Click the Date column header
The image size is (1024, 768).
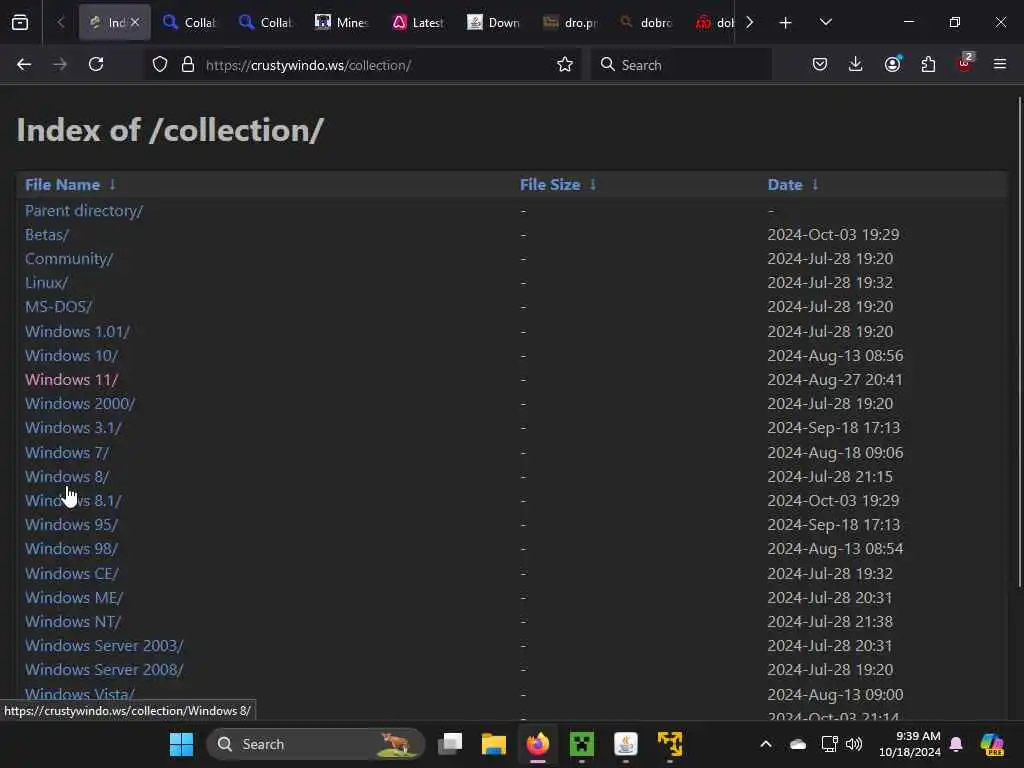[785, 185]
